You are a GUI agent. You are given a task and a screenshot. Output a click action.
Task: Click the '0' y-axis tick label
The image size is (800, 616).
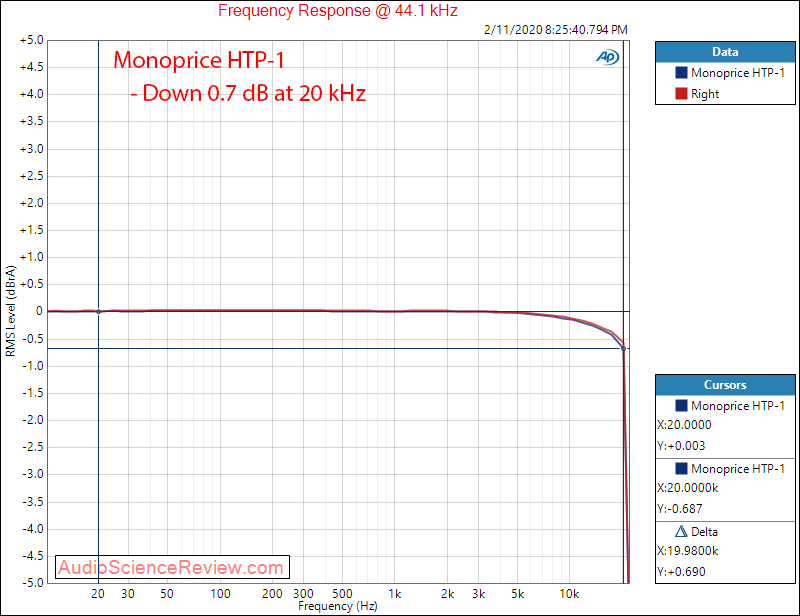point(39,311)
